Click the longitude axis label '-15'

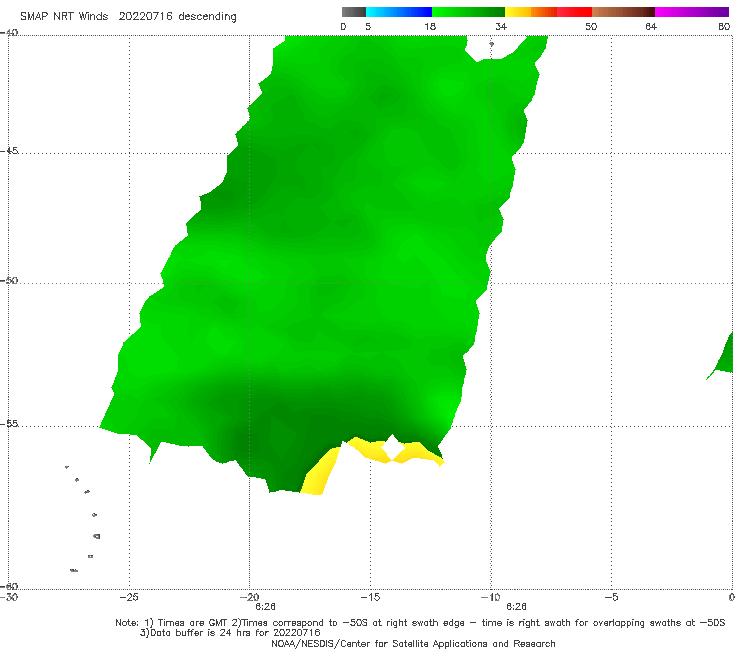click(x=370, y=597)
